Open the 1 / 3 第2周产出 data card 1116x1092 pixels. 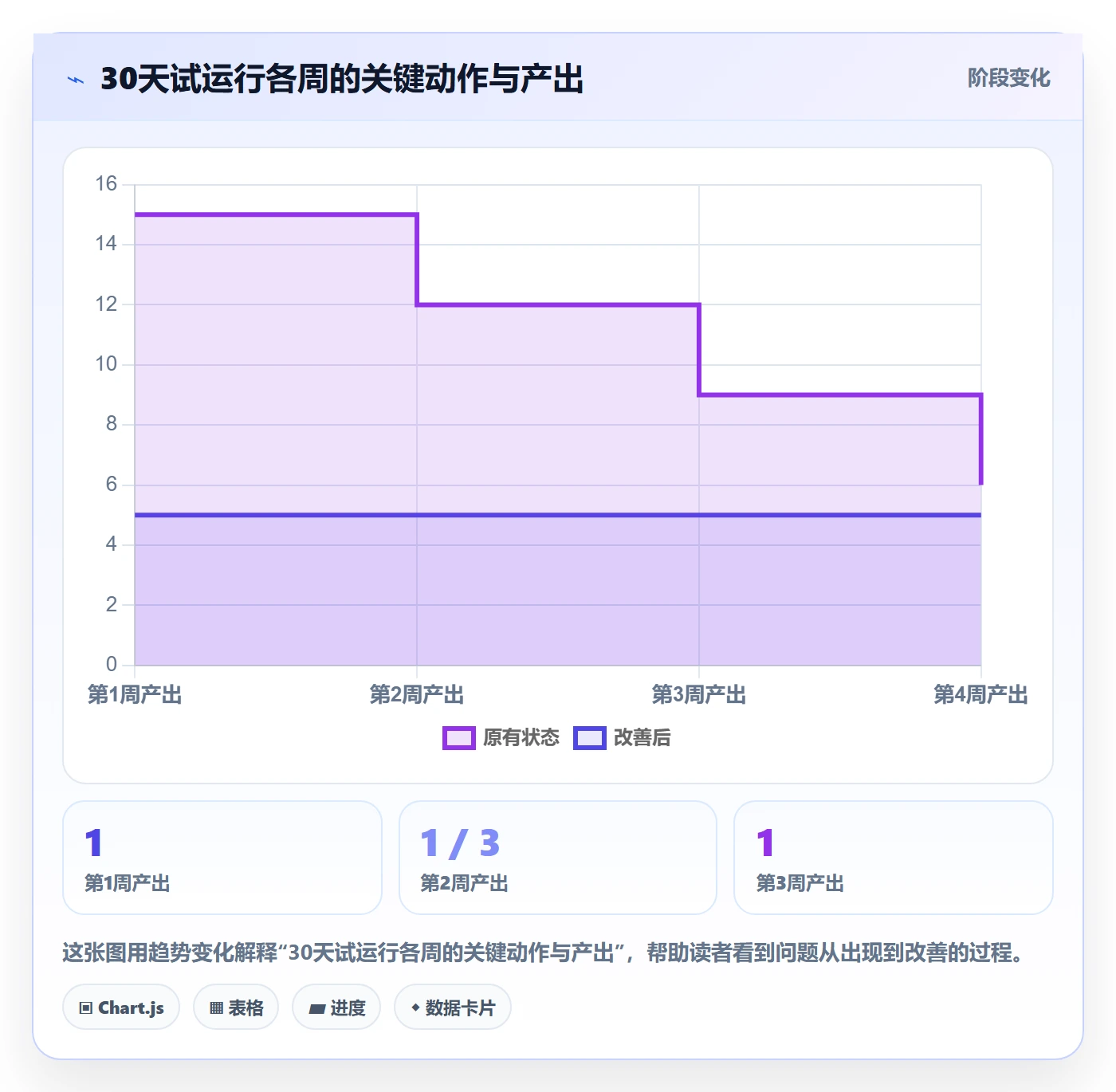click(x=558, y=858)
